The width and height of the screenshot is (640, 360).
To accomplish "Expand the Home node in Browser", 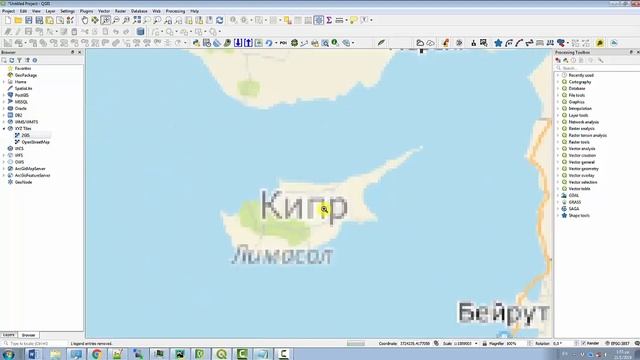I will click(4, 82).
